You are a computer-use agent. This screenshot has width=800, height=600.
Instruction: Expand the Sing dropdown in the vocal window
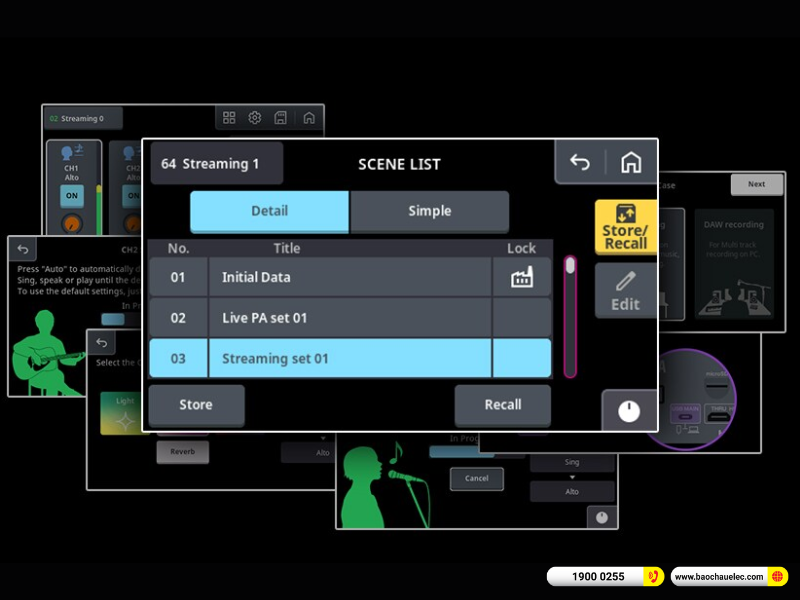pos(572,464)
